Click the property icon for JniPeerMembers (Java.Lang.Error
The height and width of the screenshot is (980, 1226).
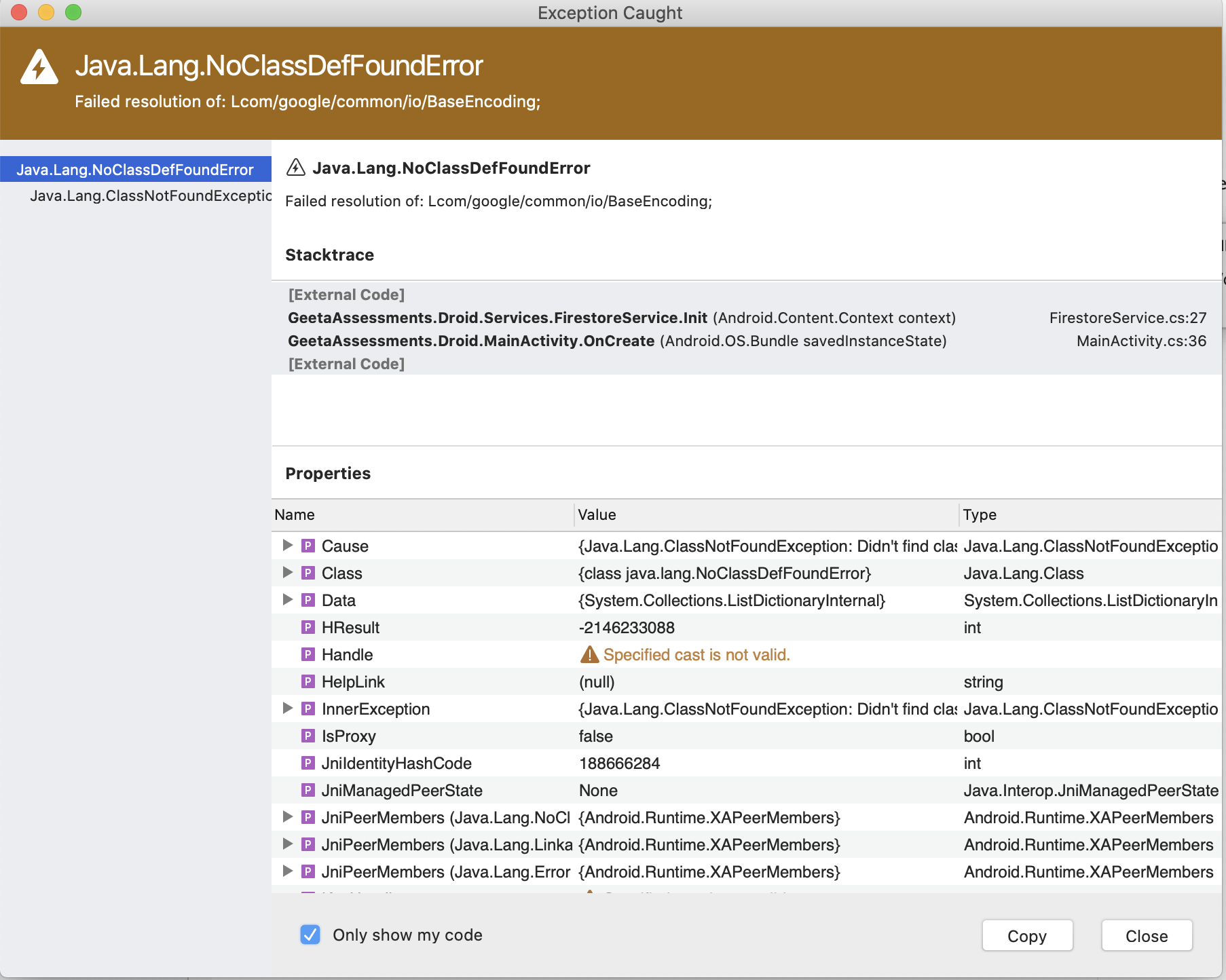pyautogui.click(x=308, y=871)
